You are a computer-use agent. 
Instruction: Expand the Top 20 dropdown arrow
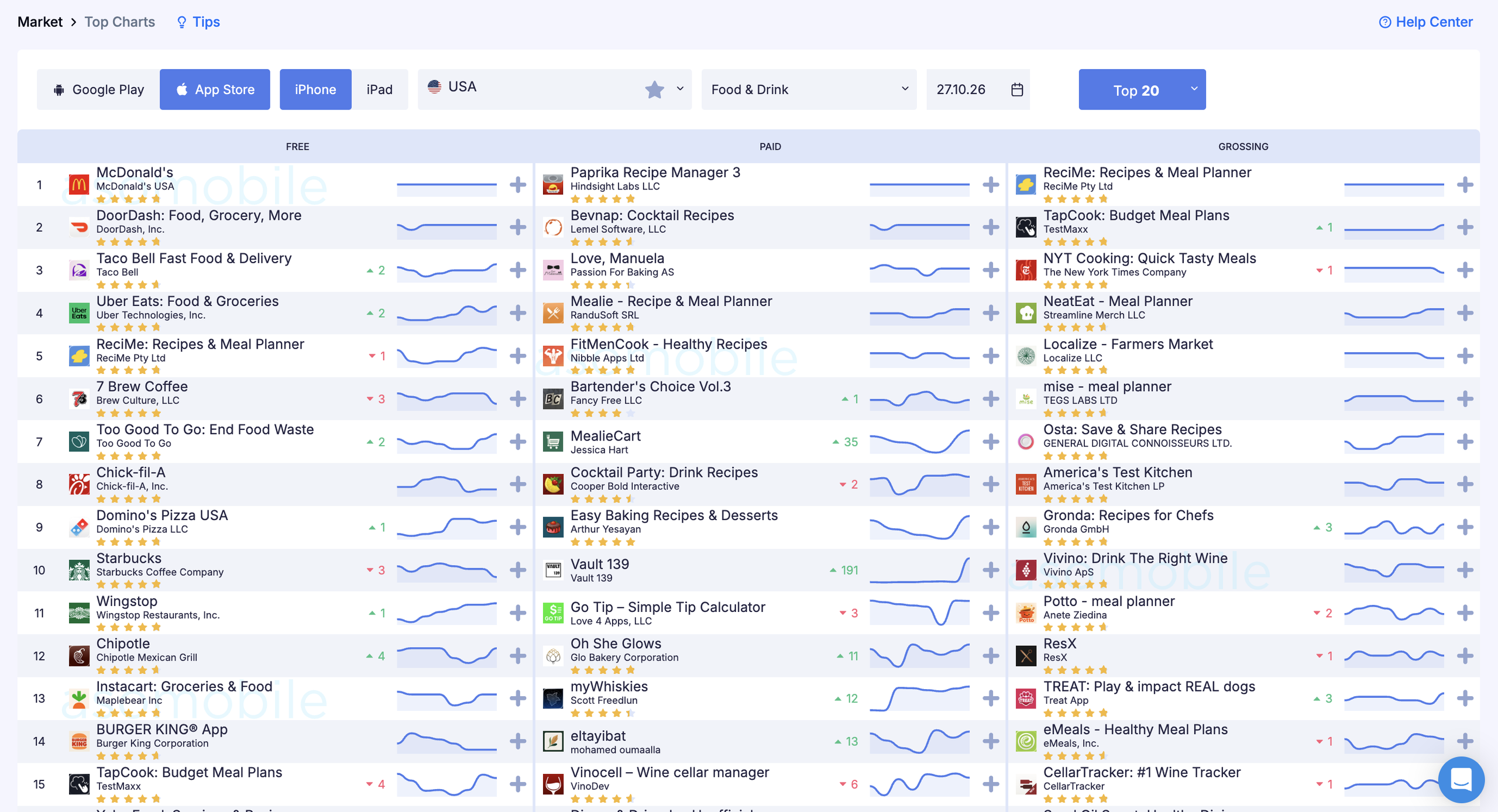tap(1194, 89)
